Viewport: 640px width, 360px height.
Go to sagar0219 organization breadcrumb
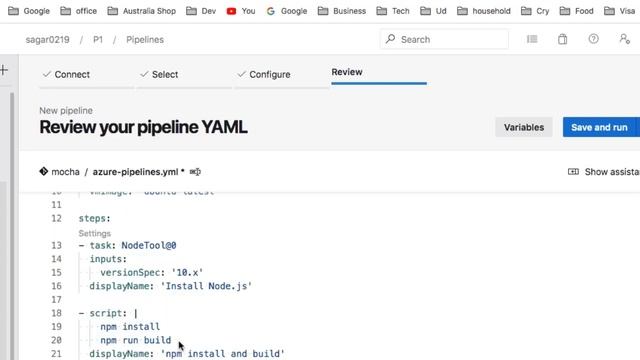(x=47, y=40)
